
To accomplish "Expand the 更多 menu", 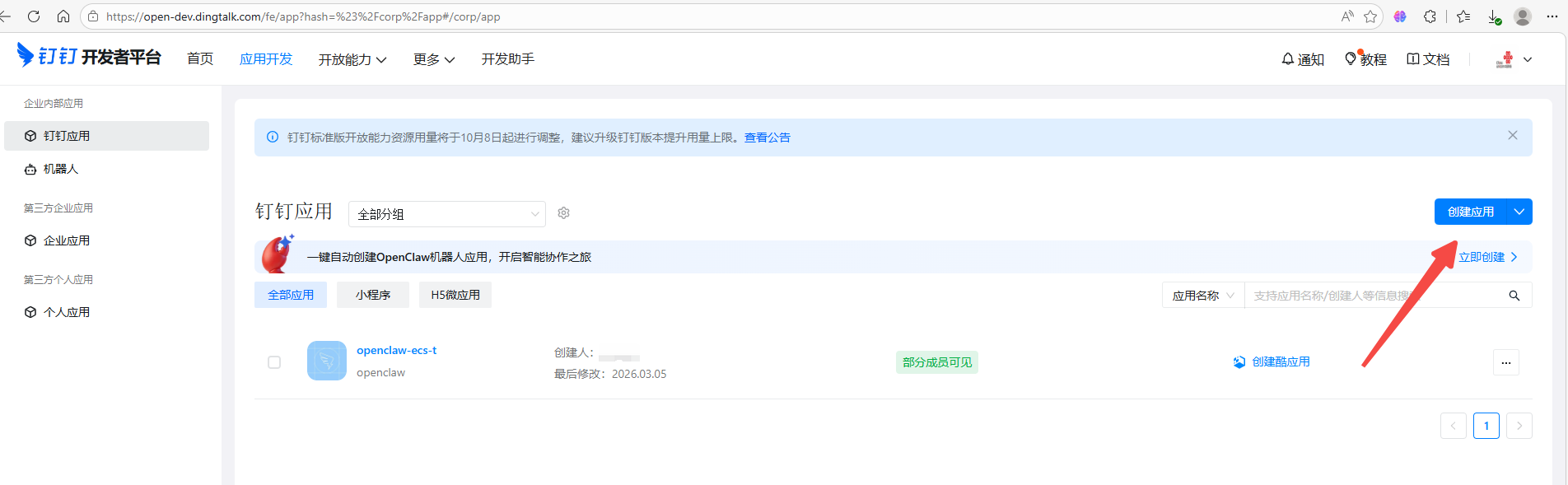I will (434, 59).
